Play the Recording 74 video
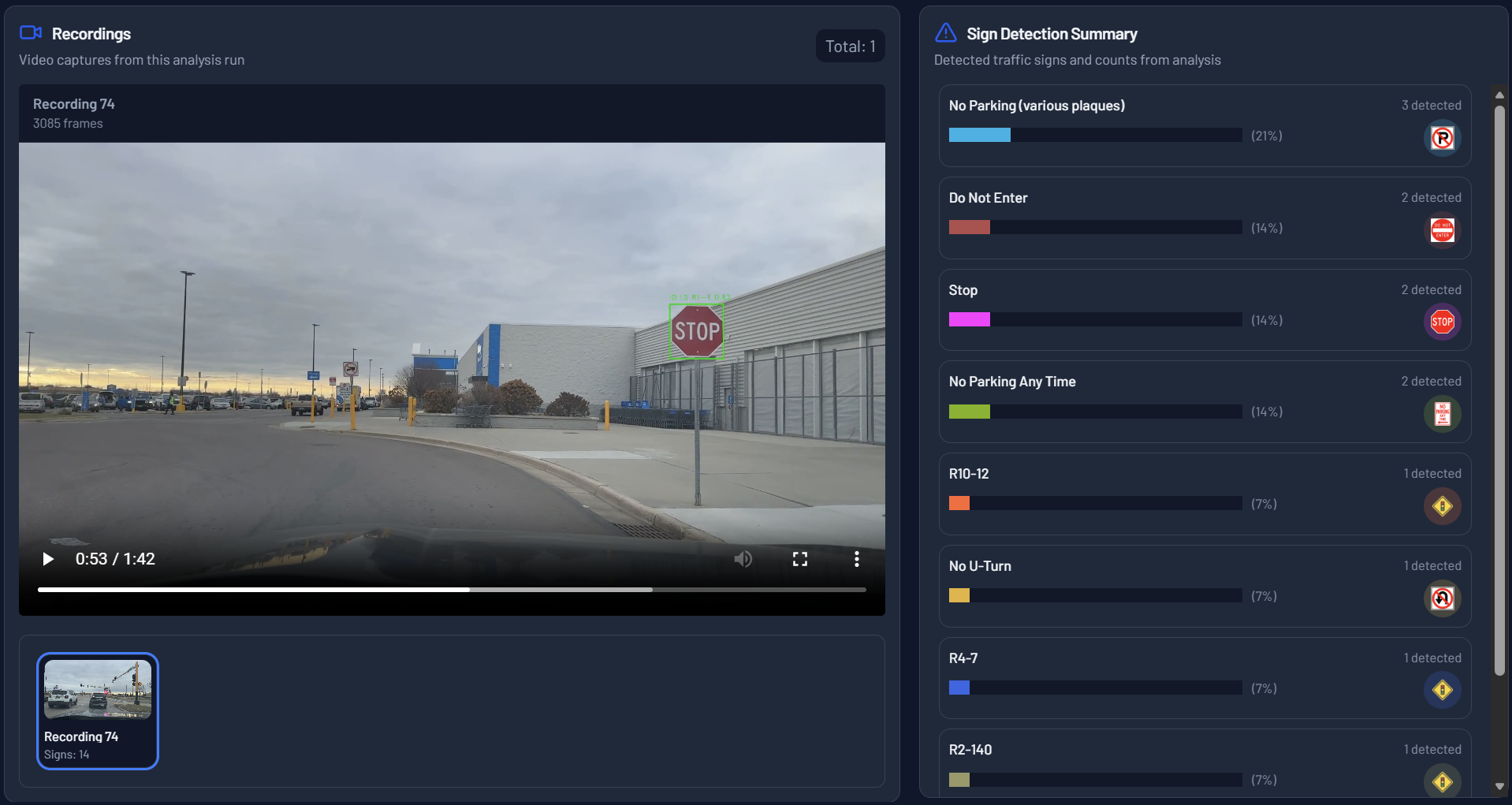1512x805 pixels. (48, 559)
